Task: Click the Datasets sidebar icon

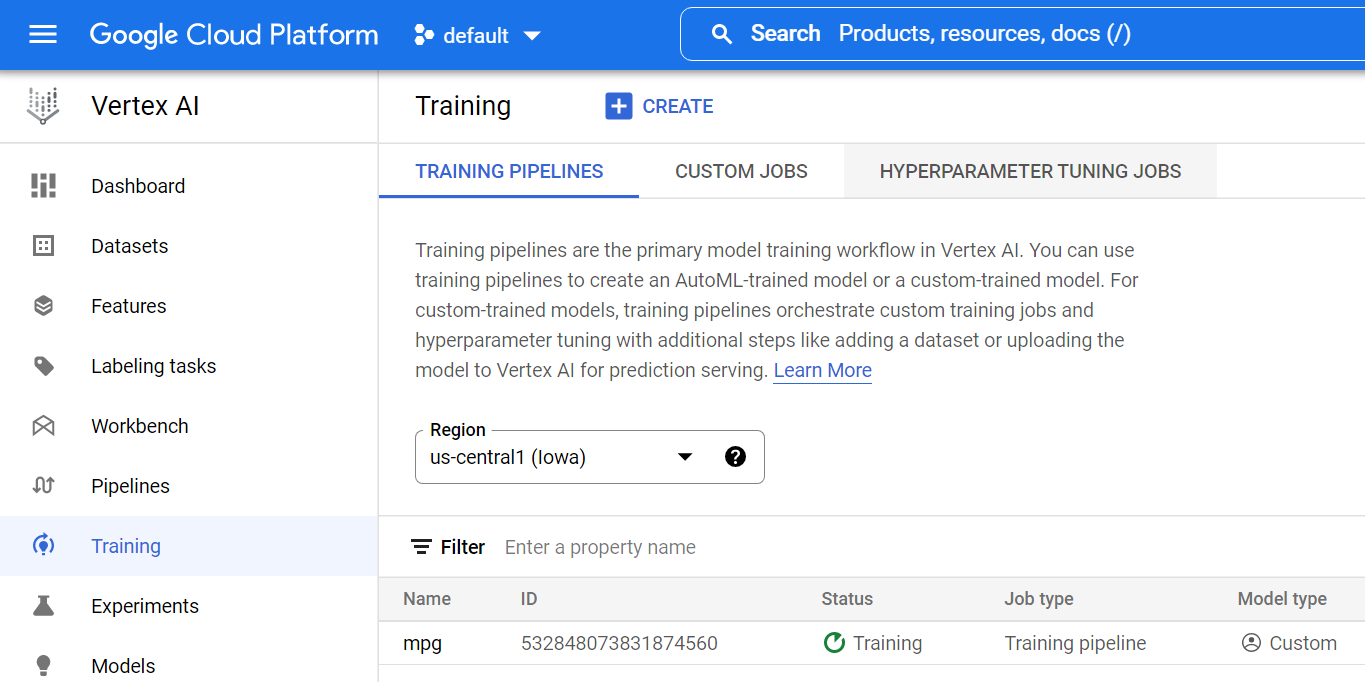Action: click(x=43, y=246)
